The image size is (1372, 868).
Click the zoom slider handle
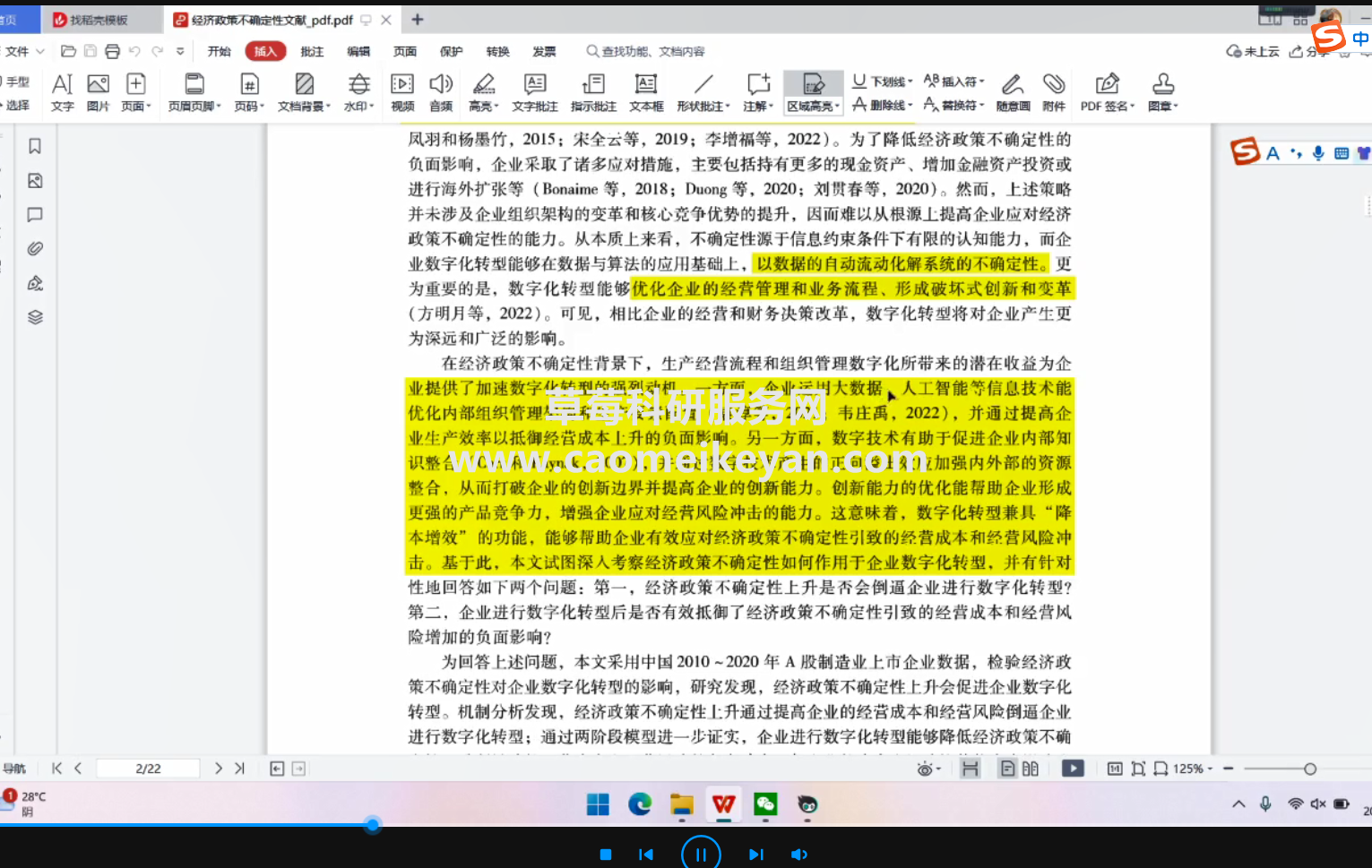(1310, 769)
